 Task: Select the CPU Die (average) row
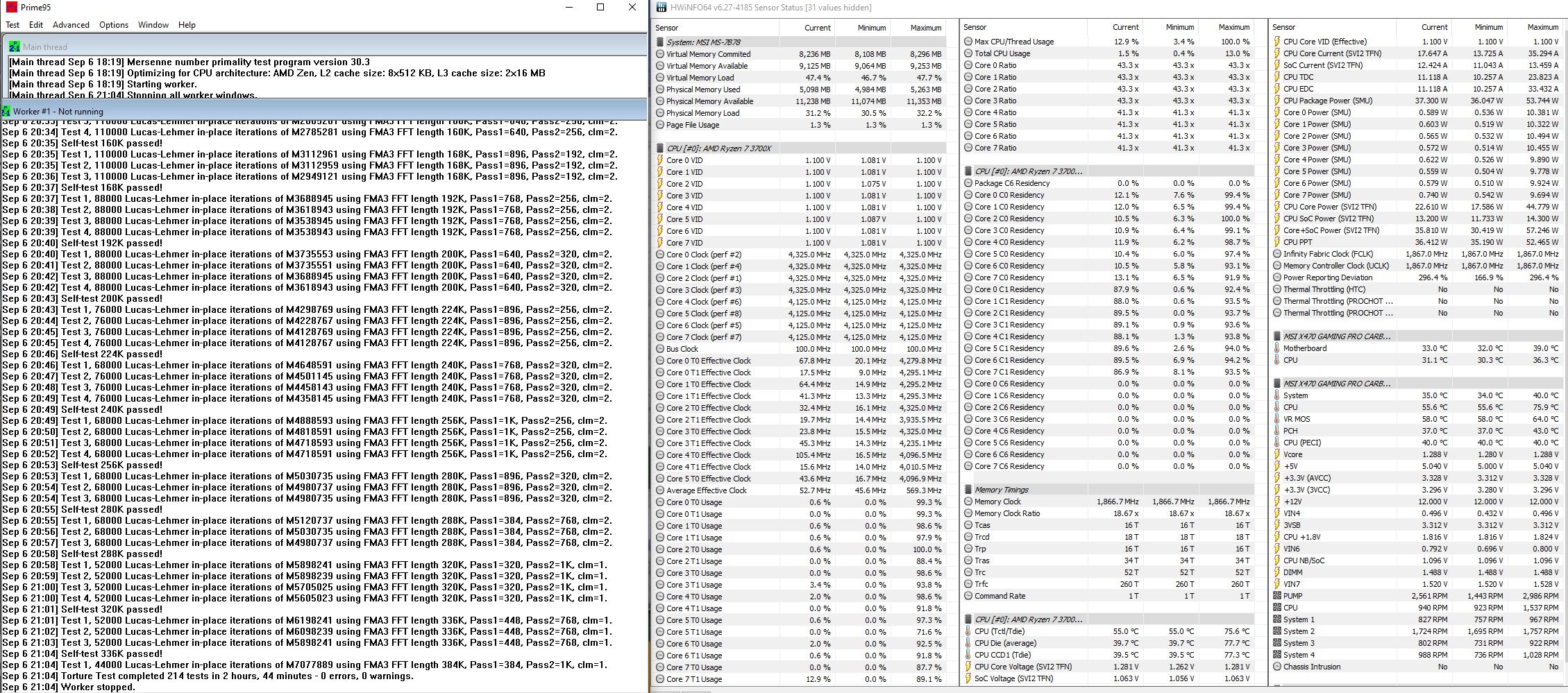(x=1108, y=643)
